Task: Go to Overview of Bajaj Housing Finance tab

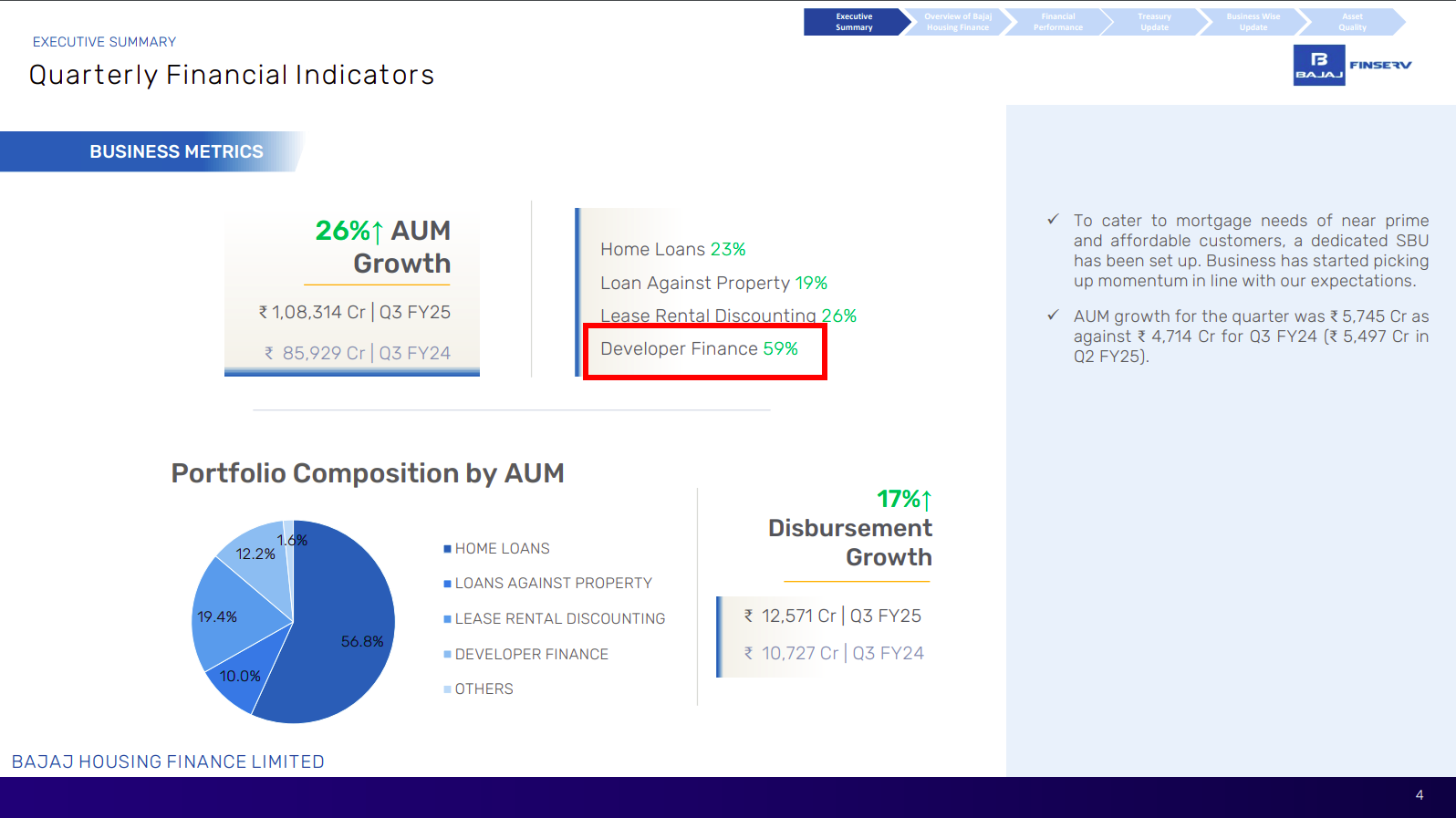Action: coord(957,22)
